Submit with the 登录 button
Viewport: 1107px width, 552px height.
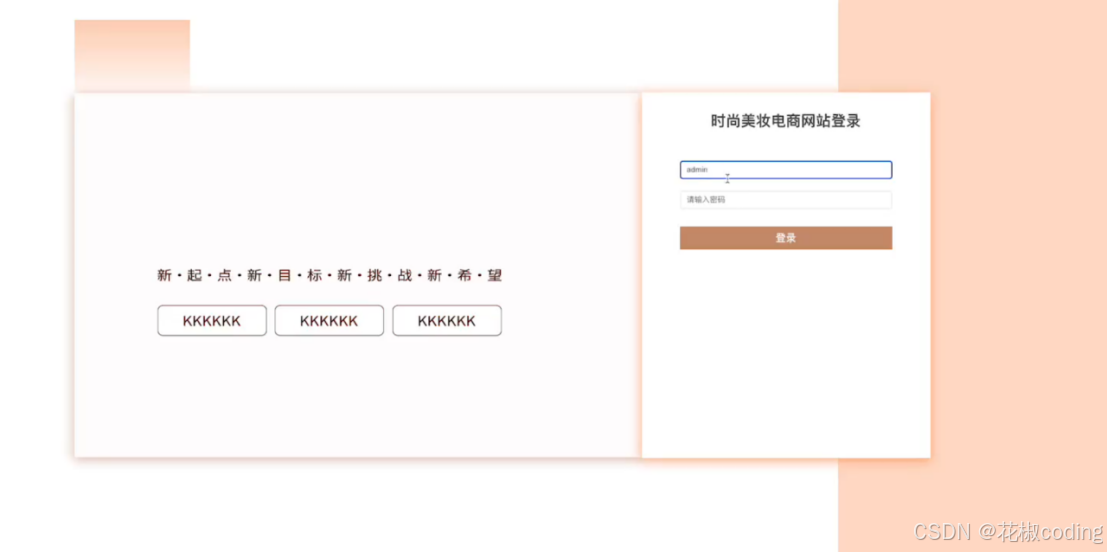click(786, 238)
